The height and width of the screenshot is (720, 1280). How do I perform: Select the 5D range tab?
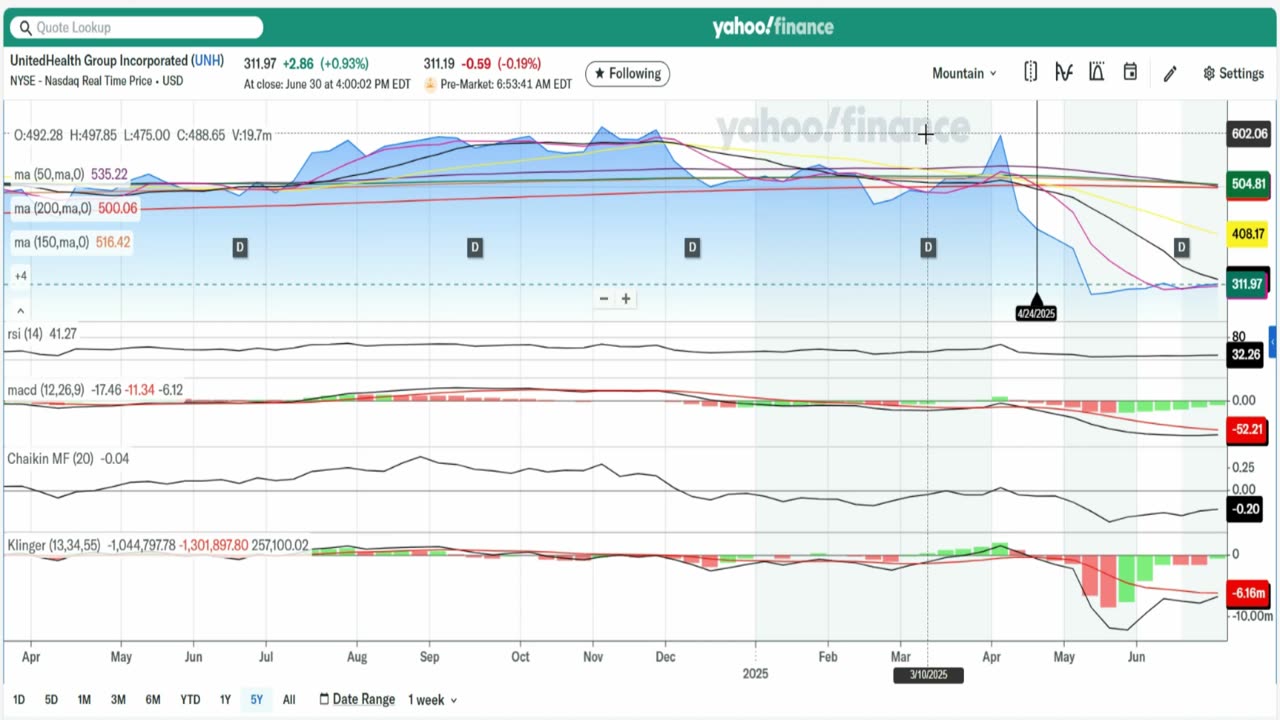(x=51, y=700)
